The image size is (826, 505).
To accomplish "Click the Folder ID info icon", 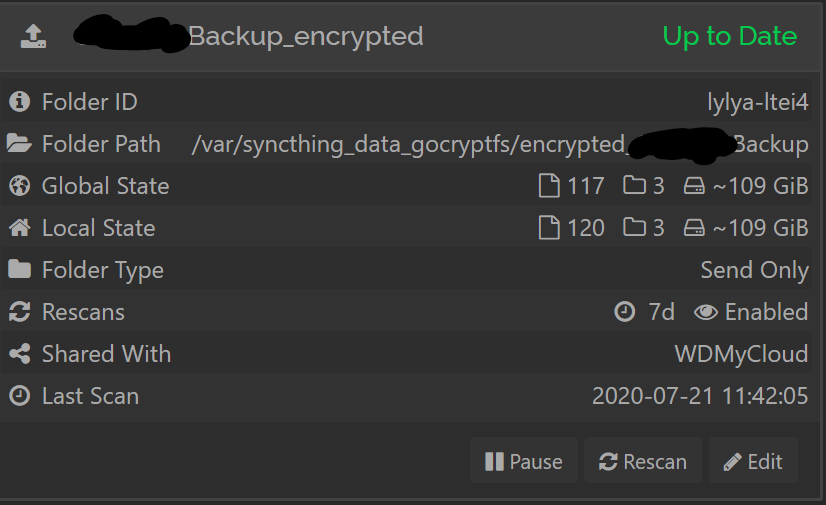I will point(19,101).
